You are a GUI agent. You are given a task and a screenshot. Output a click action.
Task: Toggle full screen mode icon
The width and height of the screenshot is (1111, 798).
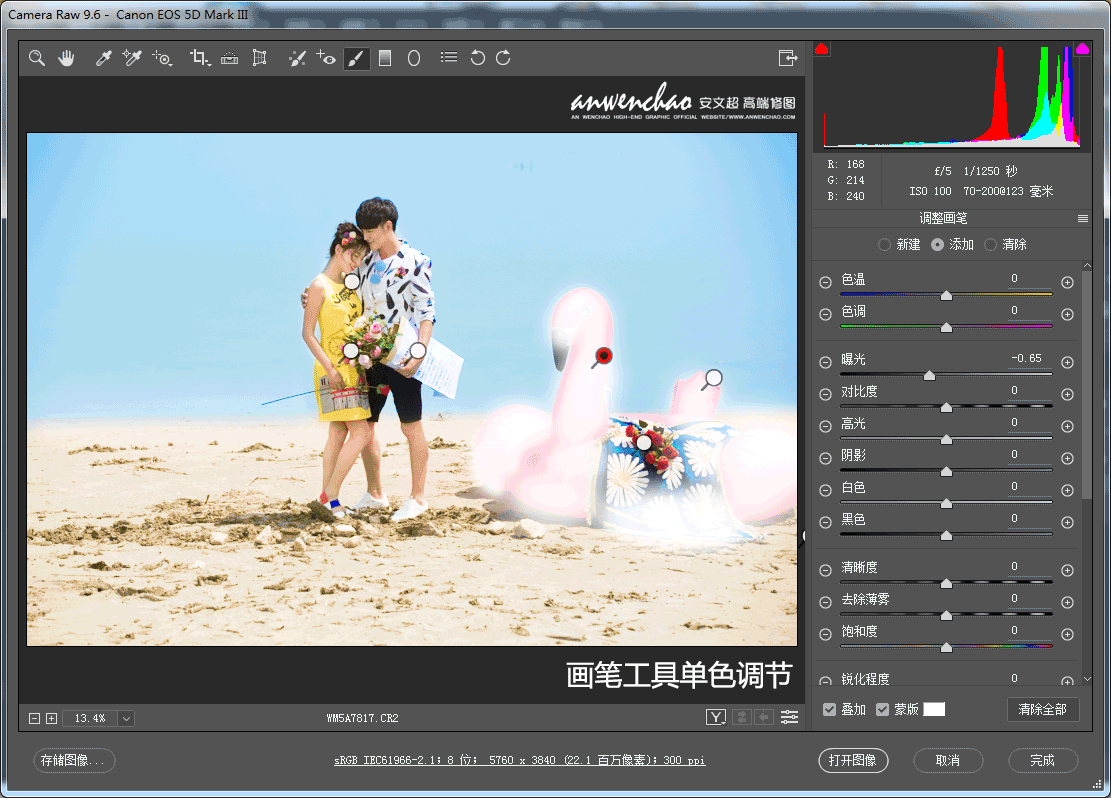click(x=788, y=58)
